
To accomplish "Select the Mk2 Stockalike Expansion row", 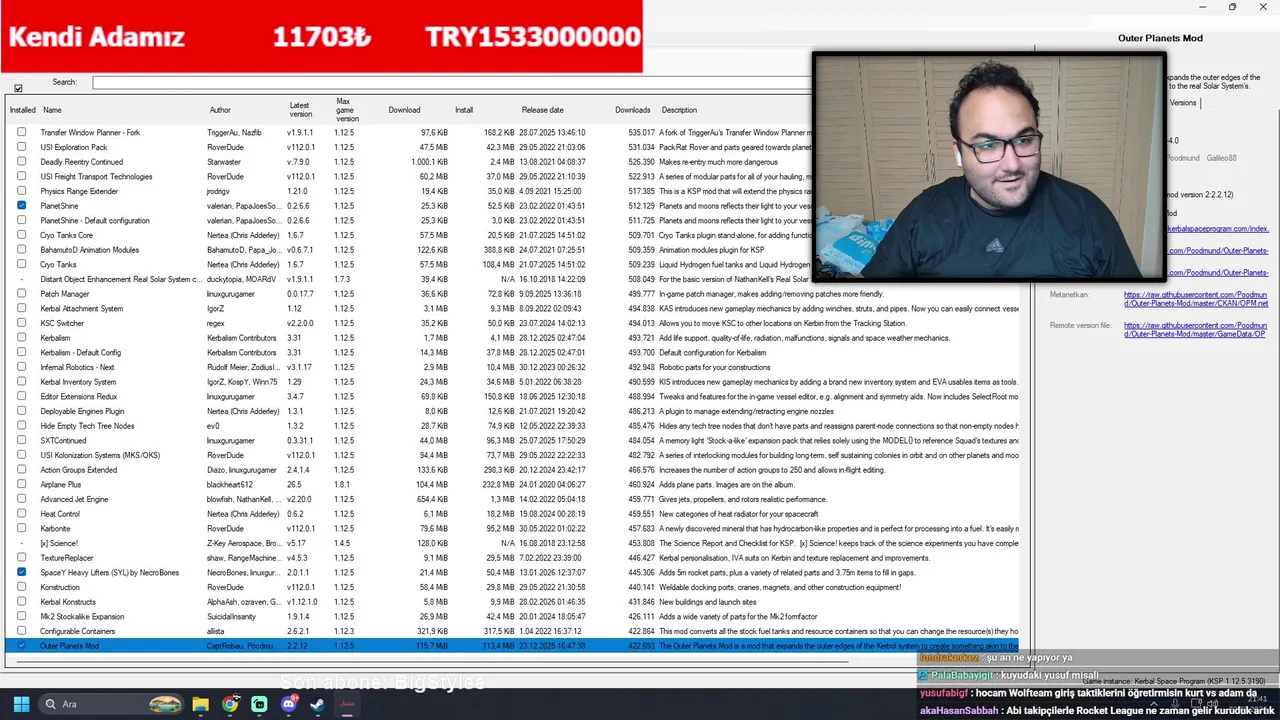I will click(x=514, y=616).
